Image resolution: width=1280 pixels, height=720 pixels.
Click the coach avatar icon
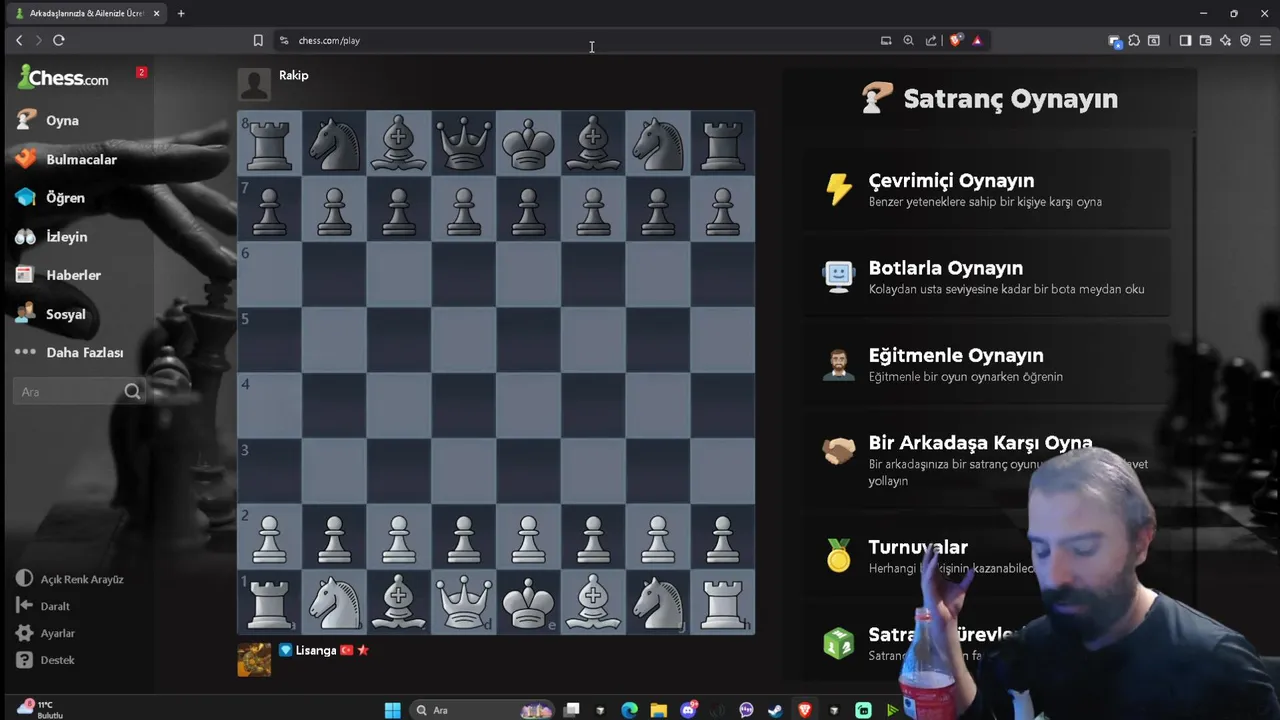coord(838,364)
